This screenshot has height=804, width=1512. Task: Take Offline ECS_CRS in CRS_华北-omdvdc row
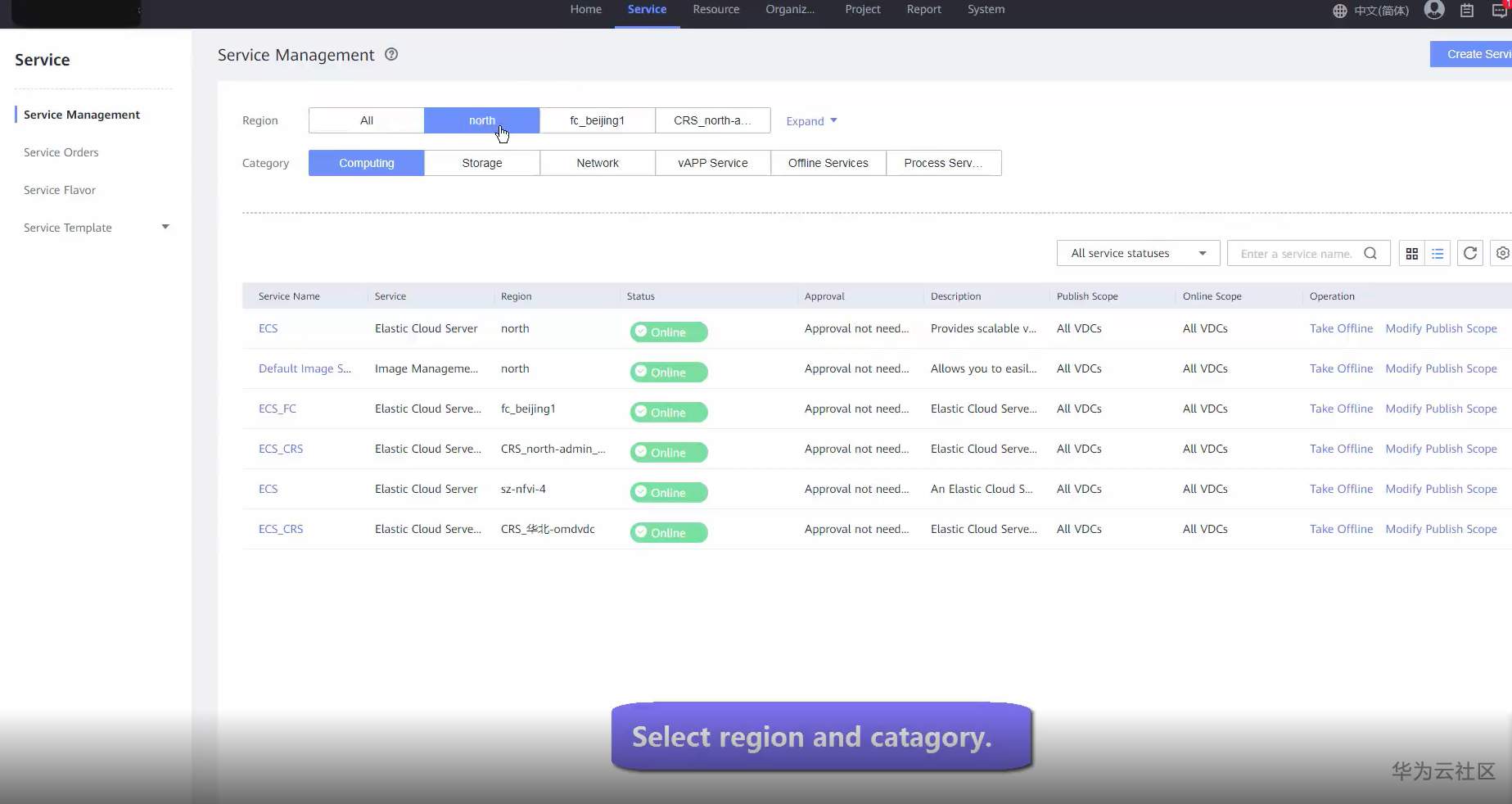point(1341,529)
